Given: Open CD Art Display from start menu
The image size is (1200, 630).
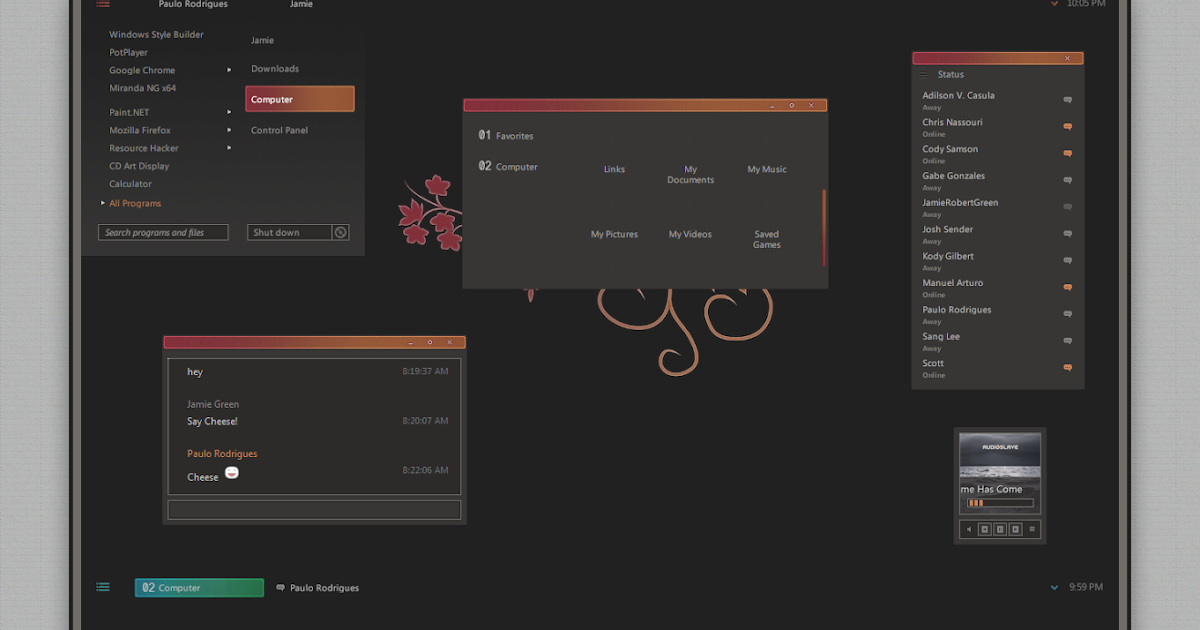Looking at the screenshot, I should [139, 166].
